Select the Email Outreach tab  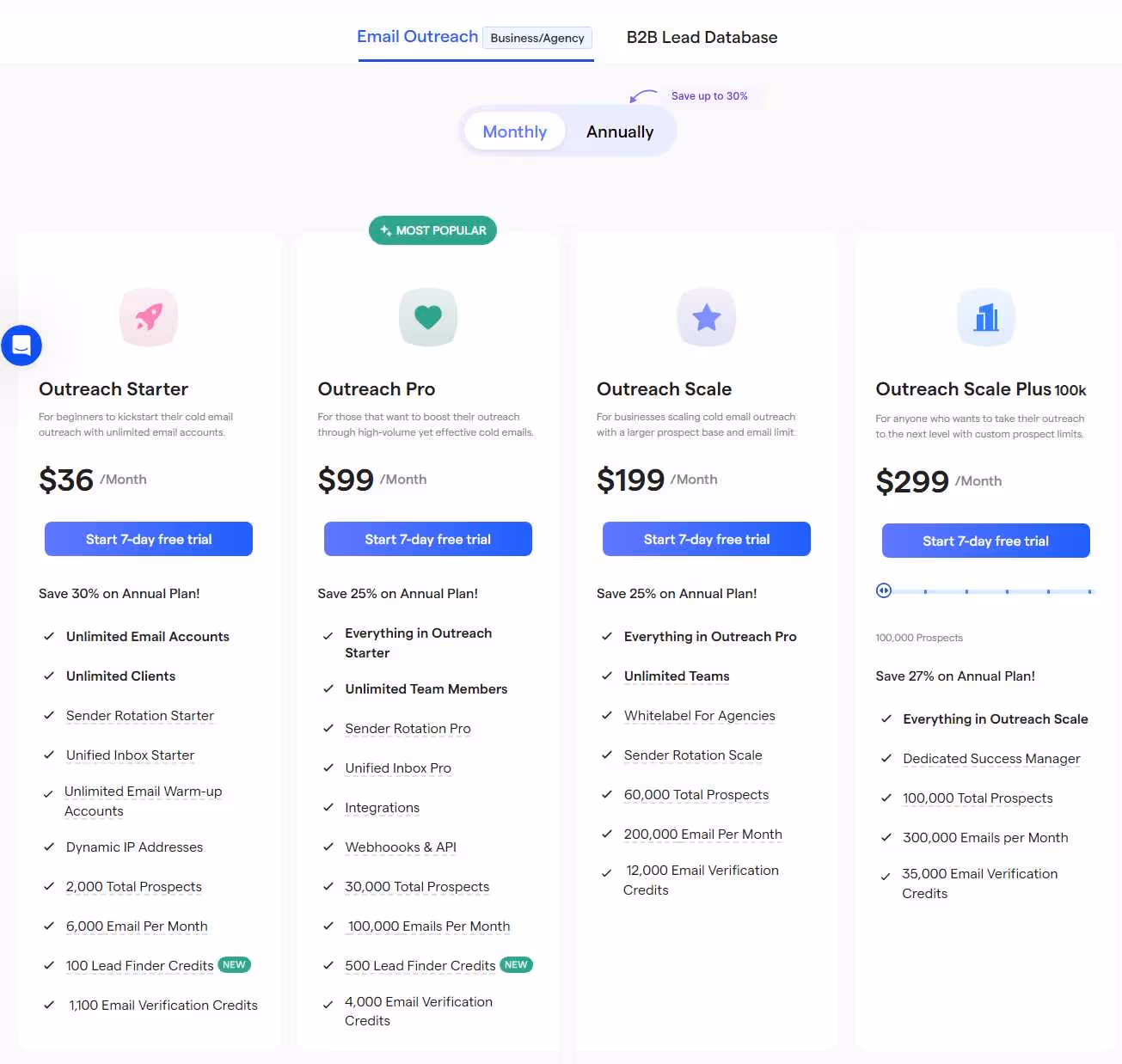tap(418, 37)
